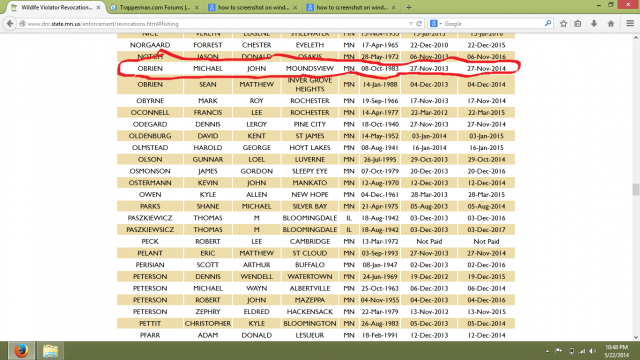The width and height of the screenshot is (640, 360).
Task: Click the SILVER BAY city cell
Action: tap(310, 206)
